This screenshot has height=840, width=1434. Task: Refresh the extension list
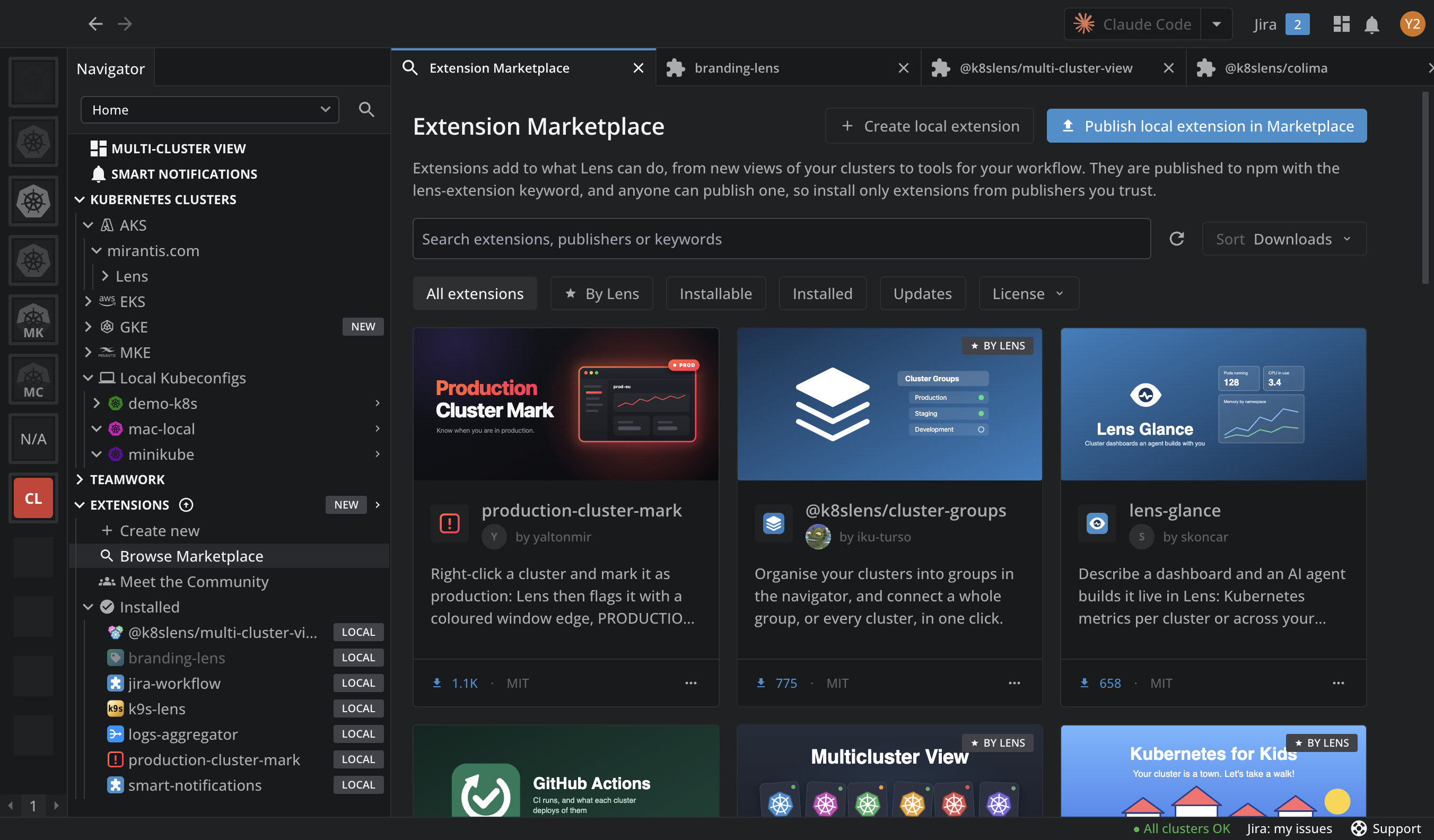1176,239
